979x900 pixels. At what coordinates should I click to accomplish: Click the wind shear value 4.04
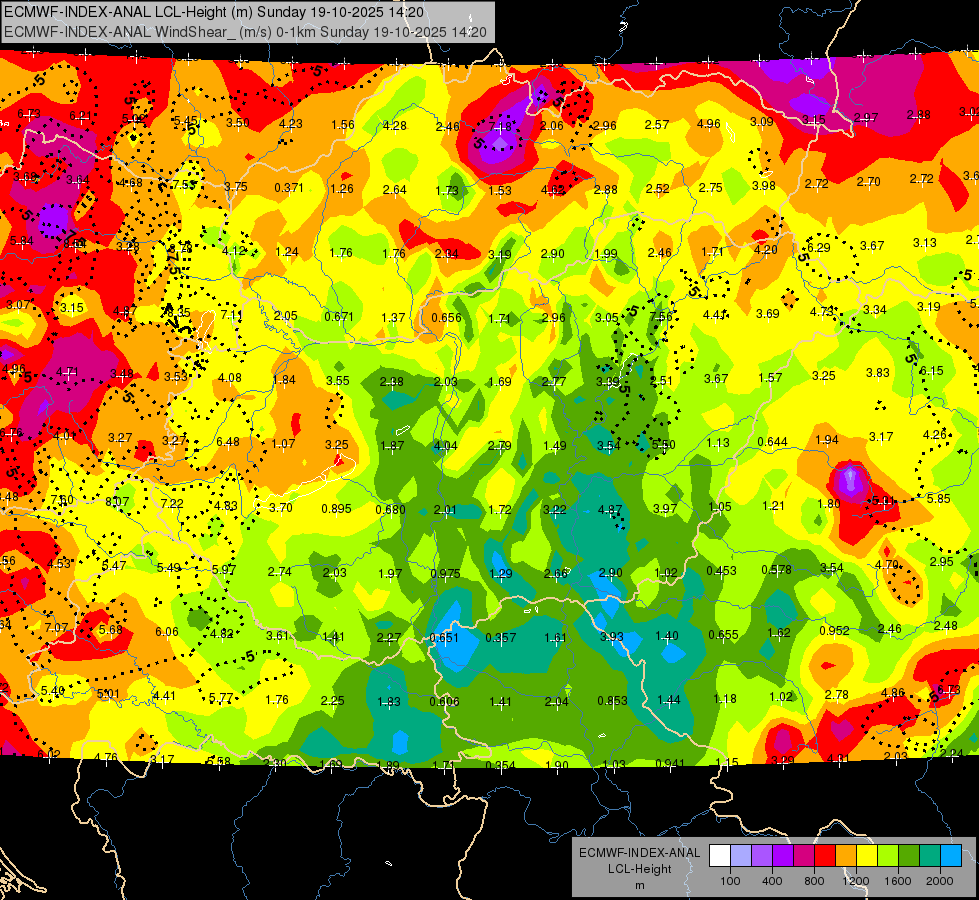[x=445, y=446]
